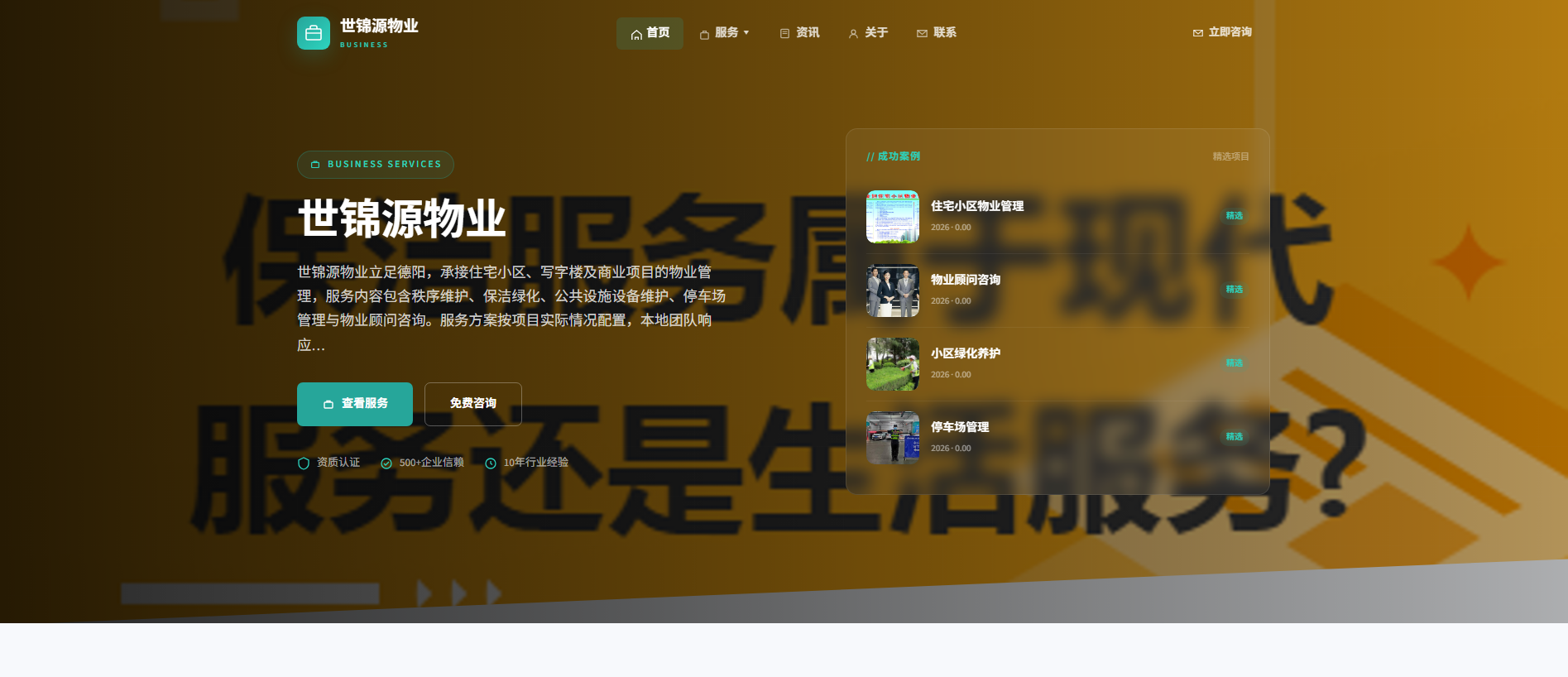Click the checkmark icon beside 500+企业信赖
1568x677 pixels.
pos(386,463)
